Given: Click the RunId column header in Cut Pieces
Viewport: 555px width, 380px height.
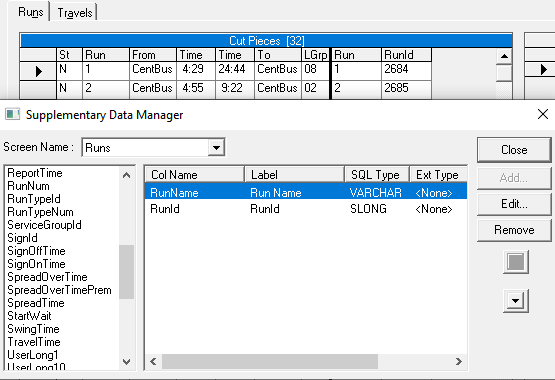Looking at the screenshot, I should (x=406, y=55).
